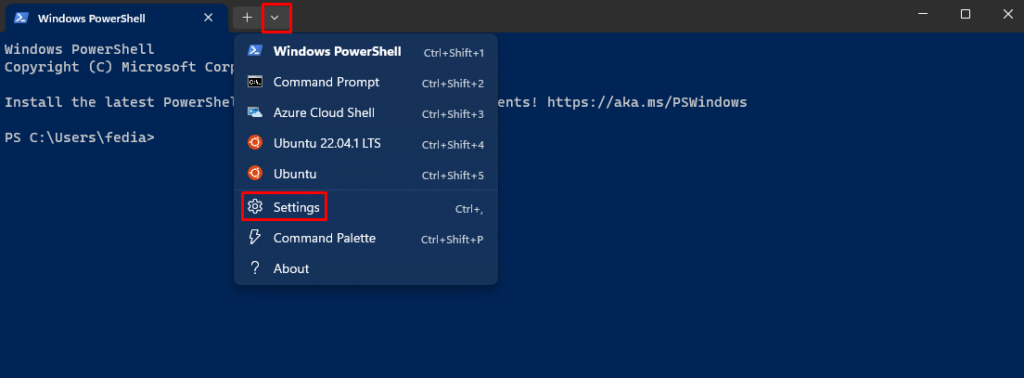Launch the plain Ubuntu profile entry
Viewport: 1024px width, 378px height.
coord(366,174)
